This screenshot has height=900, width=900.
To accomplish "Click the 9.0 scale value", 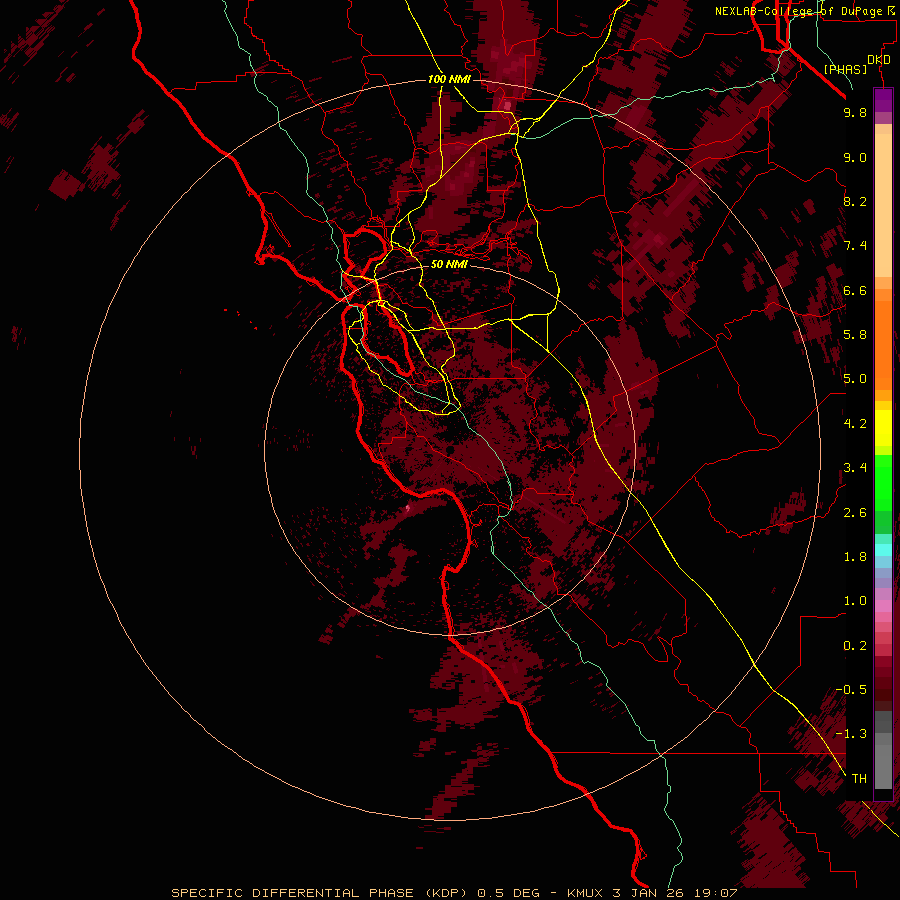I will pos(855,157).
